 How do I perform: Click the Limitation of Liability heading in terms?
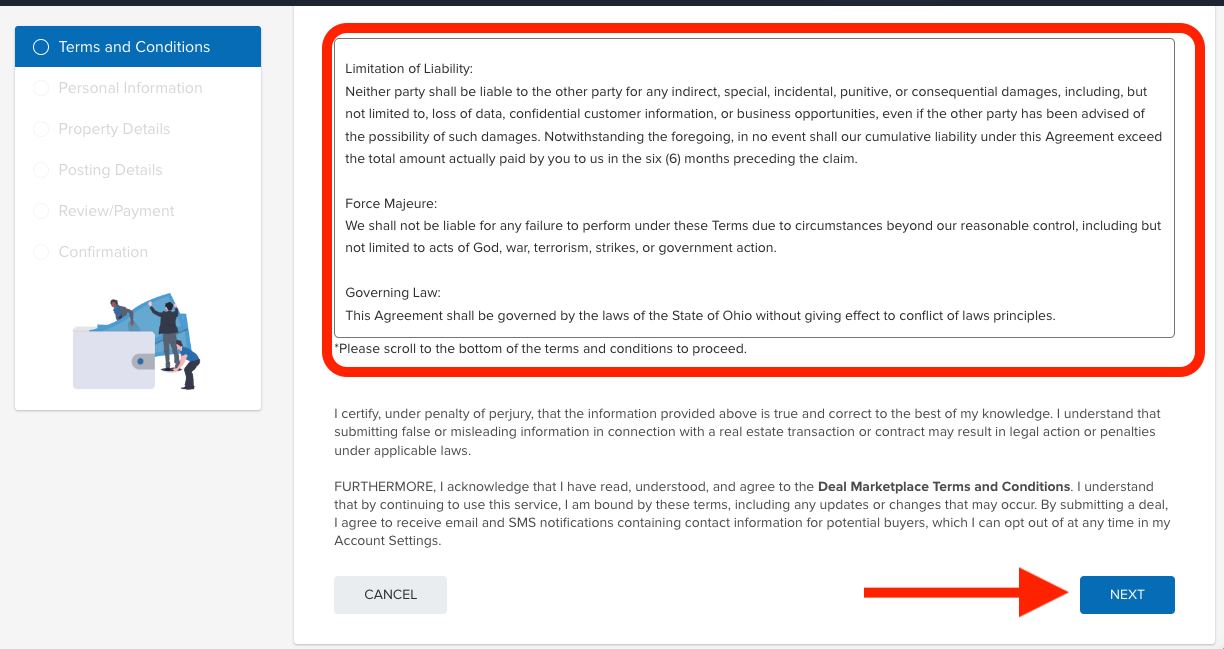(x=409, y=69)
